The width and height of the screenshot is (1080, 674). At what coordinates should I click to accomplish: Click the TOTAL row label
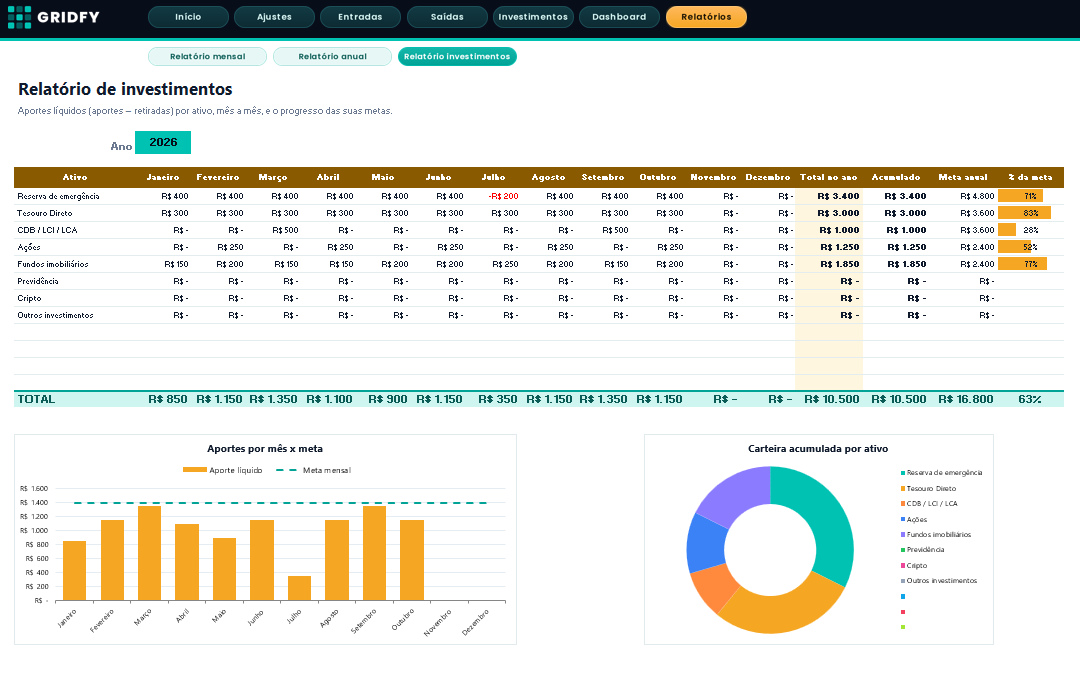coord(36,399)
